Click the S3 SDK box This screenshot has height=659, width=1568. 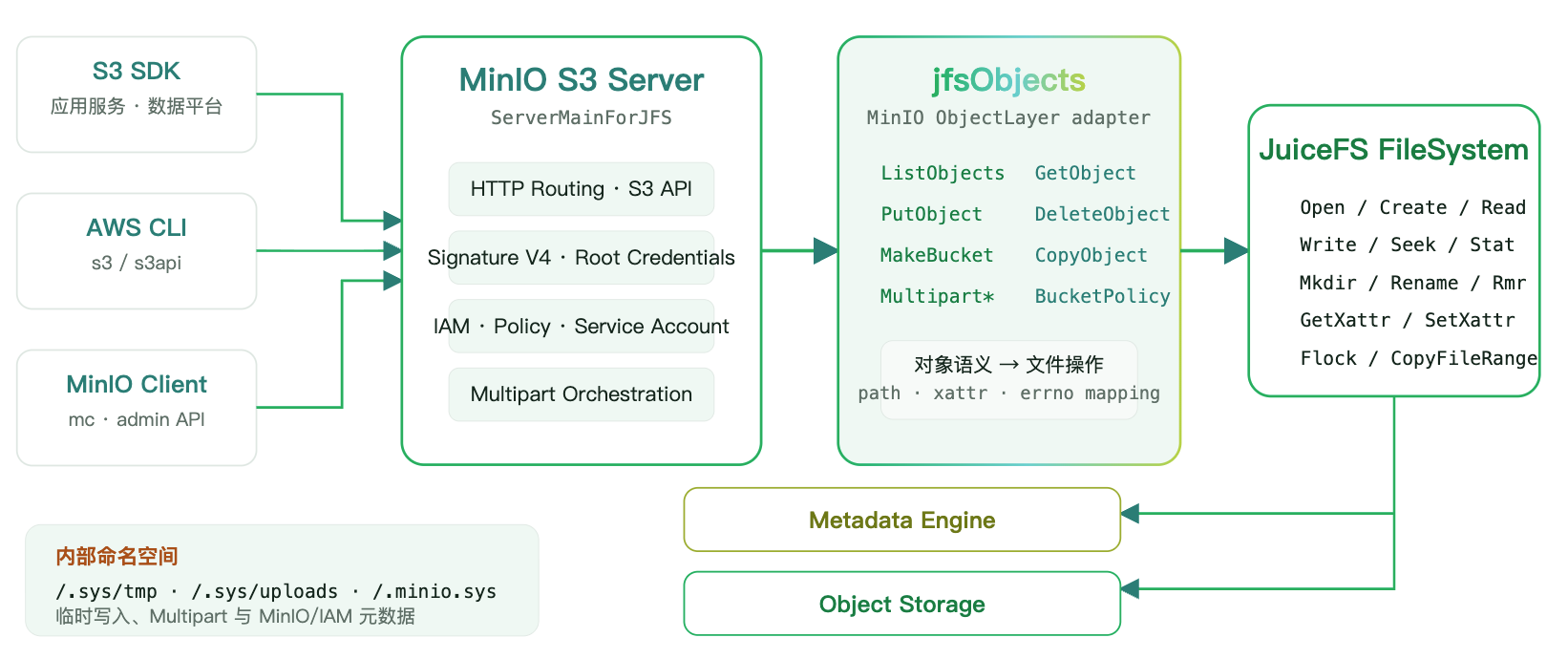[x=137, y=95]
